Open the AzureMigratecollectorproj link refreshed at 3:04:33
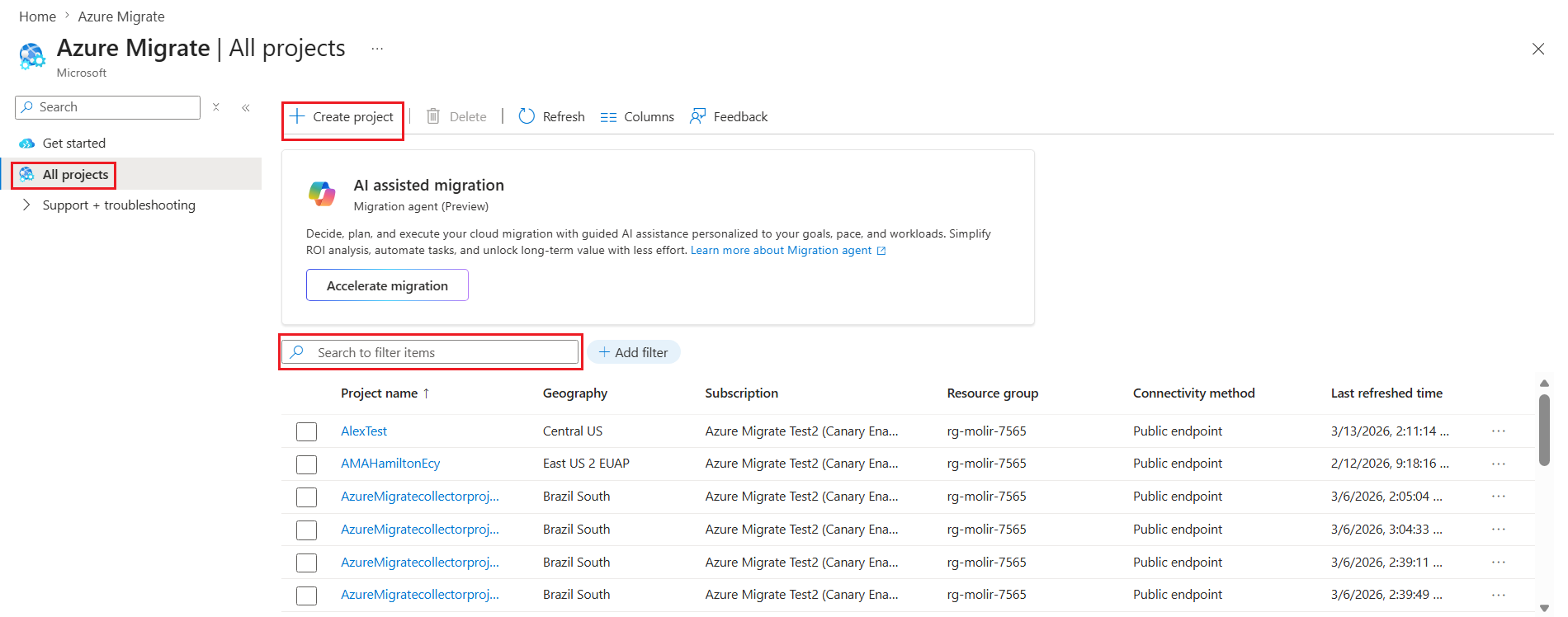This screenshot has width=1568, height=617. [420, 530]
